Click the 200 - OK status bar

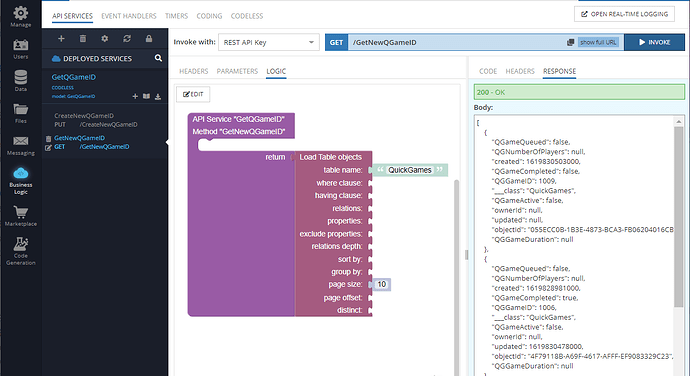coord(579,92)
